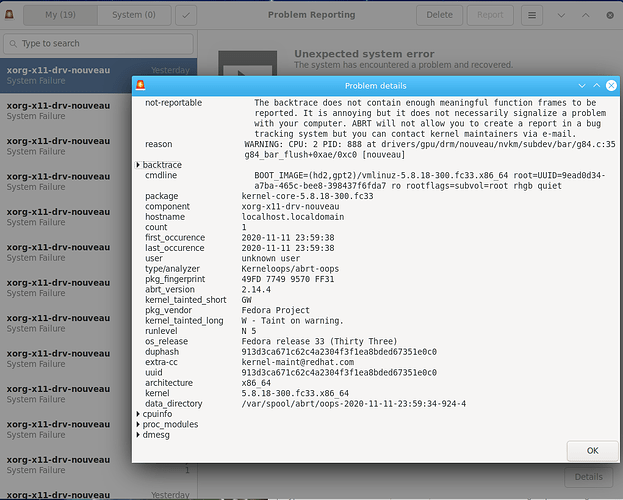Screen dimensions: 623x500
Task: Click the Problem details dialog alarm icon
Action: coord(140,85)
